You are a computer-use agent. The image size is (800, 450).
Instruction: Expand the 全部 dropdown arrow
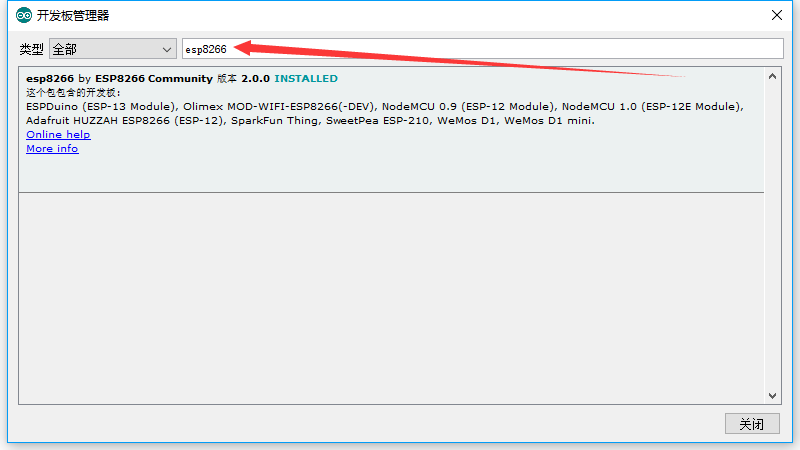click(x=166, y=49)
